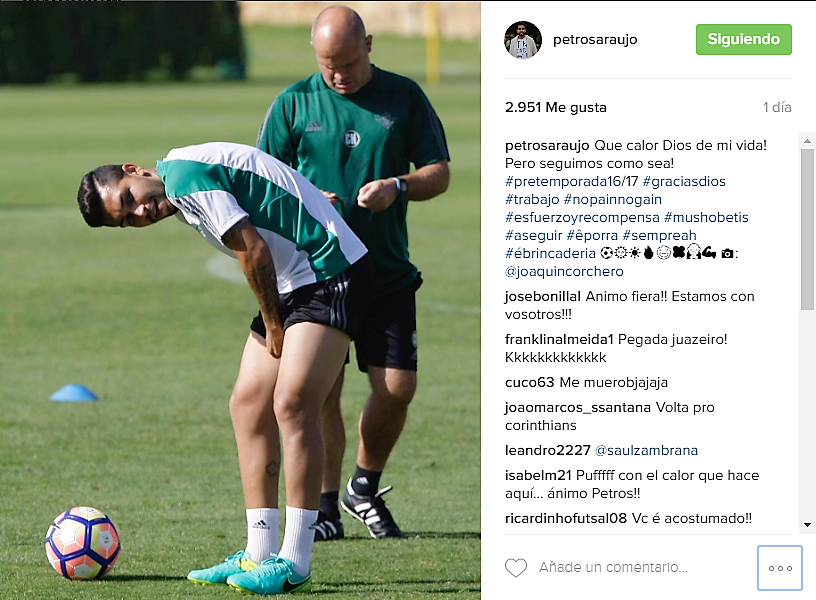Open petrosaraujo's profile picture
Viewport: 816px width, 600px height.
point(523,40)
